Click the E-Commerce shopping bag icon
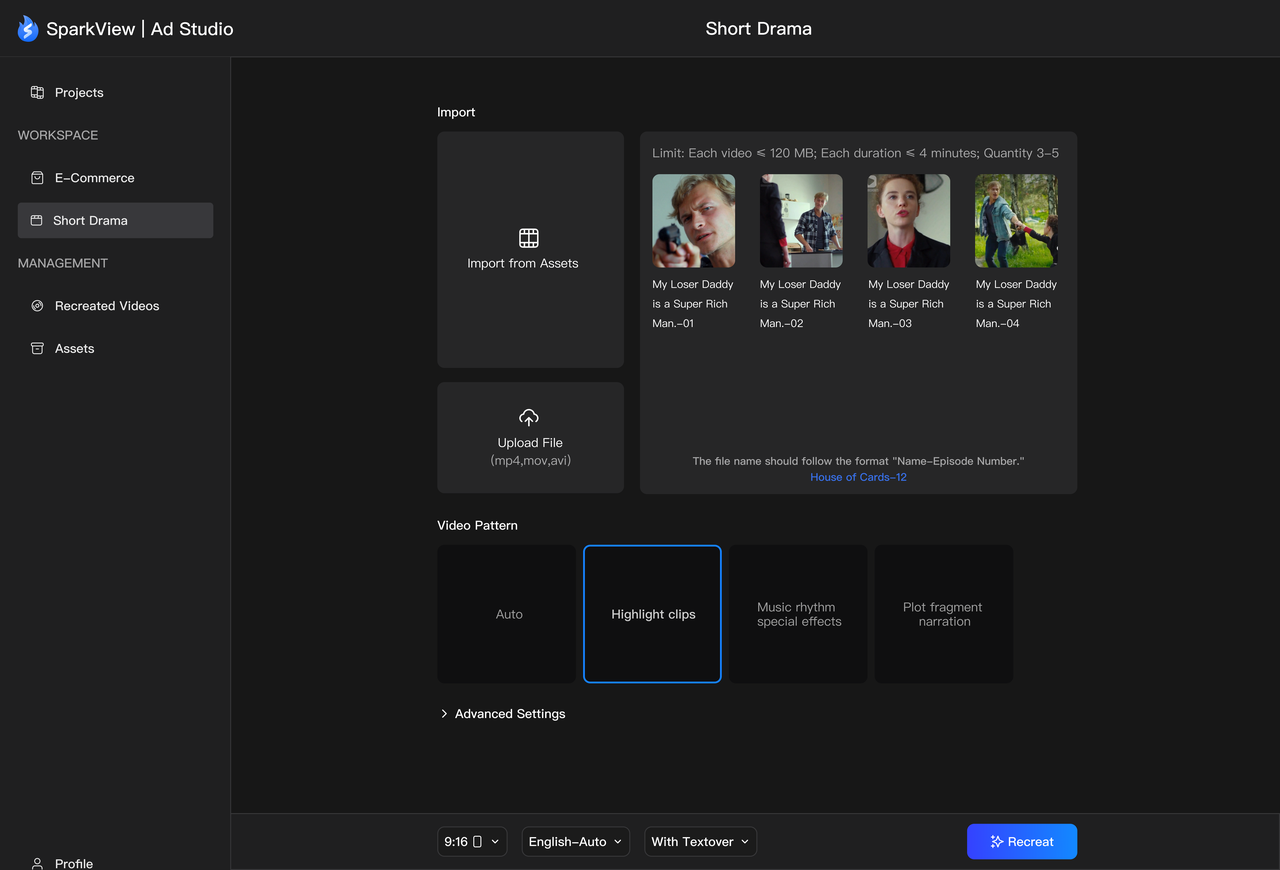Viewport: 1280px width, 870px height. pyautogui.click(x=37, y=178)
